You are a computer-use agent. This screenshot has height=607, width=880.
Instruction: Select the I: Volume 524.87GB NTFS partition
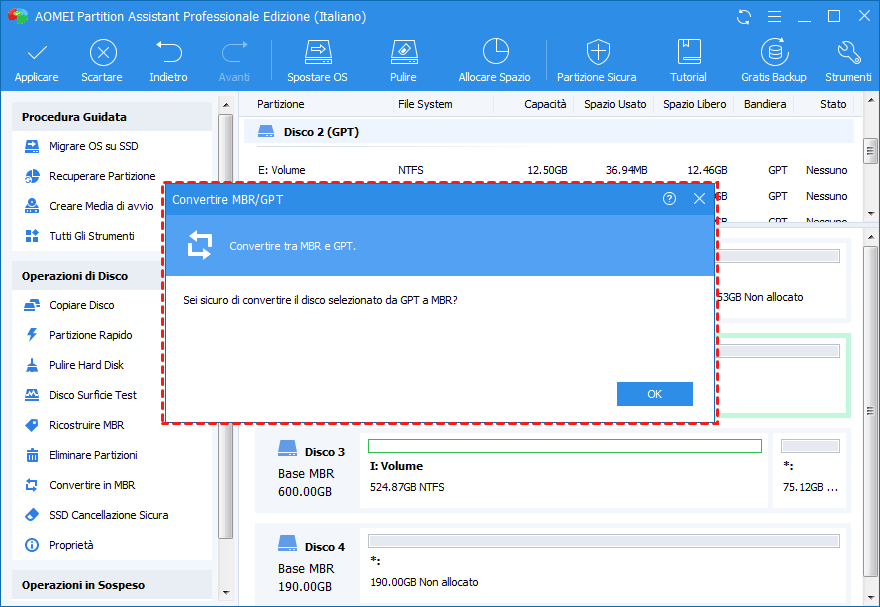[564, 471]
